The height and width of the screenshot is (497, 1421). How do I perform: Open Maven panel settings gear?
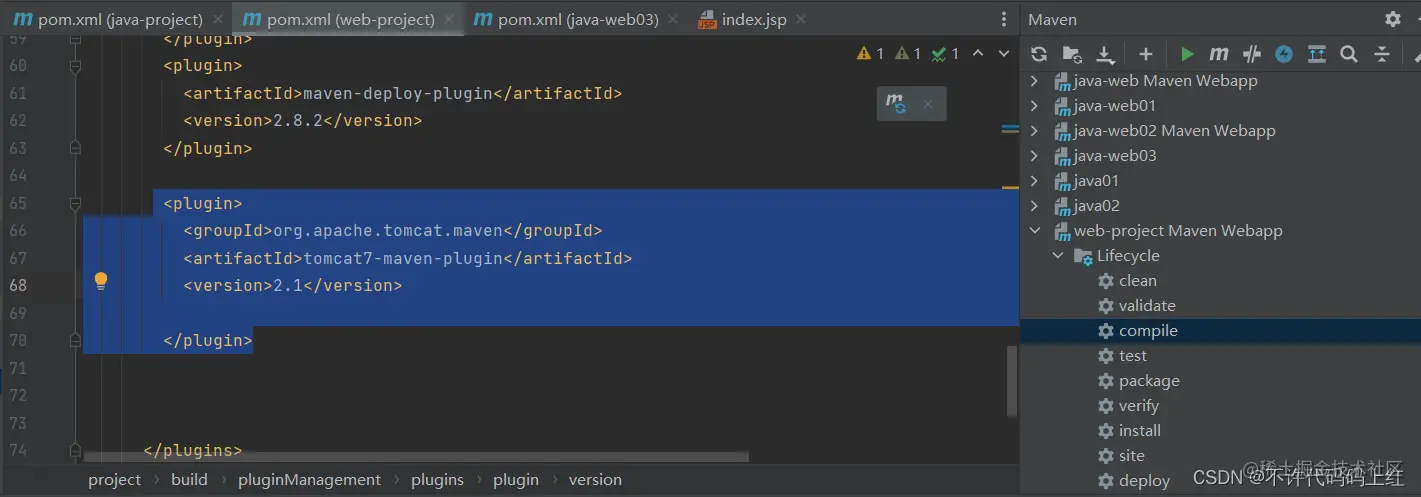pos(1392,19)
